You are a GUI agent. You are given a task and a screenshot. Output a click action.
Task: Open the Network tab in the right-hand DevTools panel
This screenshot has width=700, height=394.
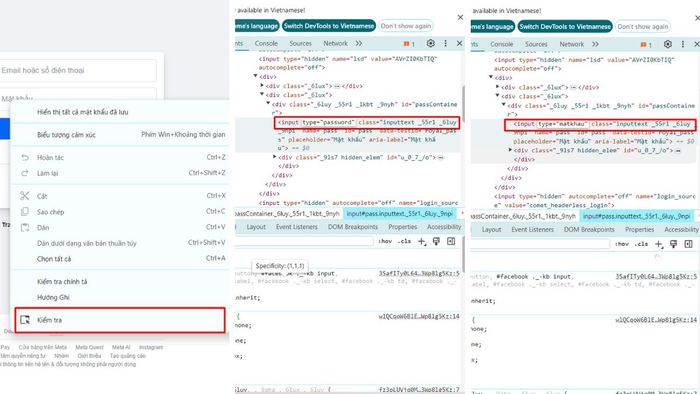click(x=572, y=44)
